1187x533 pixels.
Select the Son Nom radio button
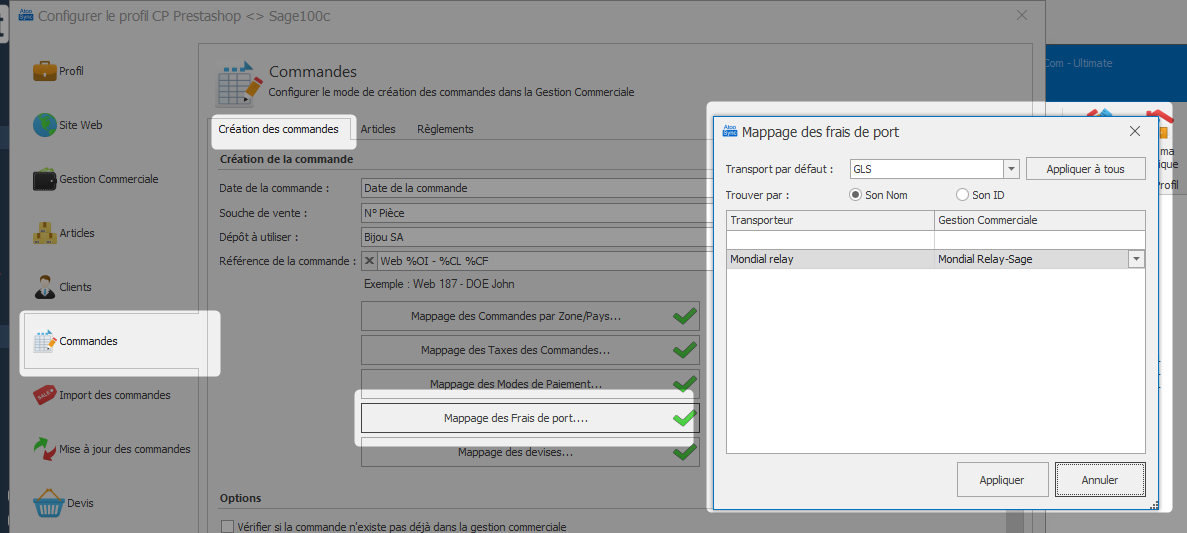point(855,195)
